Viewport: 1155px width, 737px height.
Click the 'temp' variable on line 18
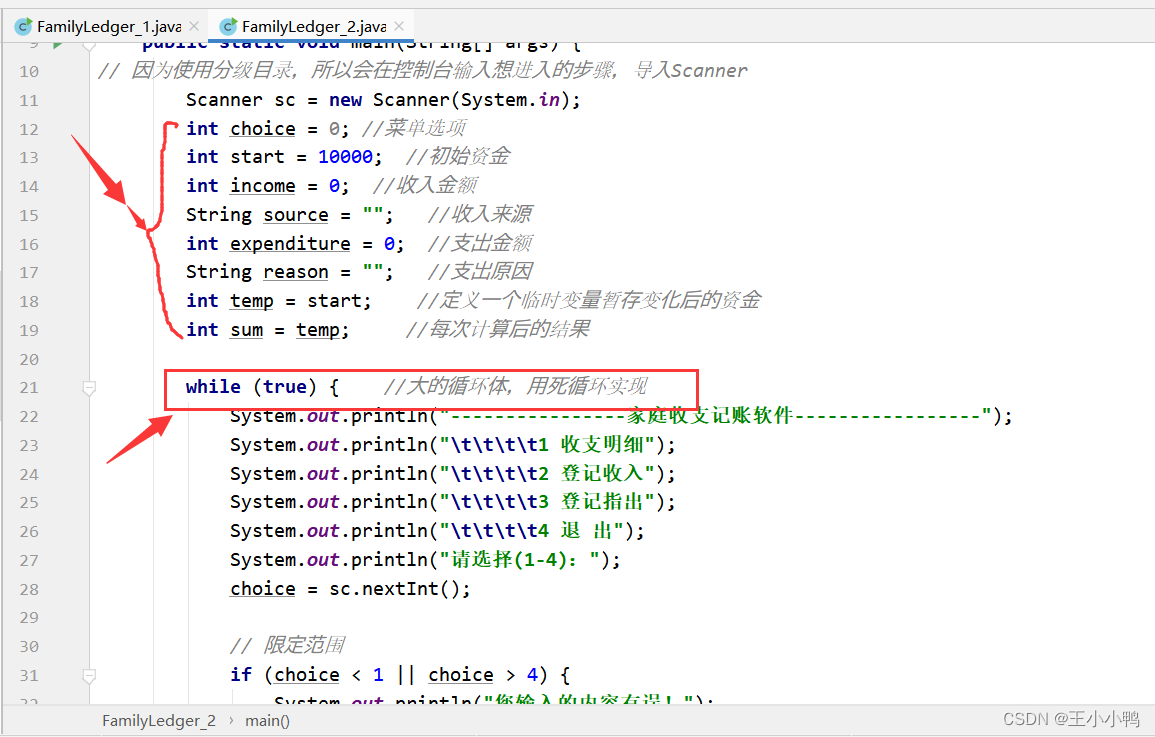251,300
